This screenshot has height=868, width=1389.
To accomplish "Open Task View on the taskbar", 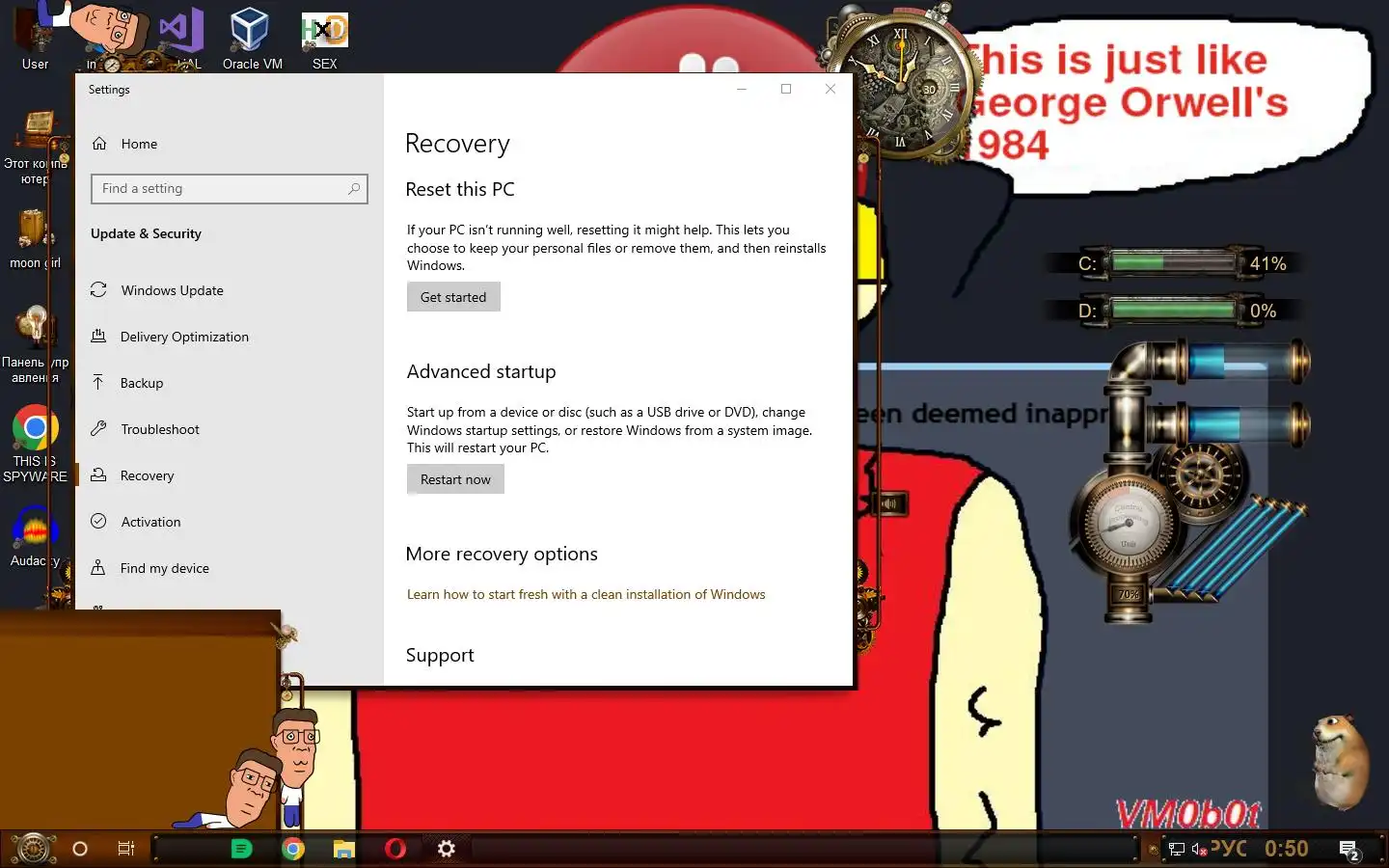I will click(126, 849).
